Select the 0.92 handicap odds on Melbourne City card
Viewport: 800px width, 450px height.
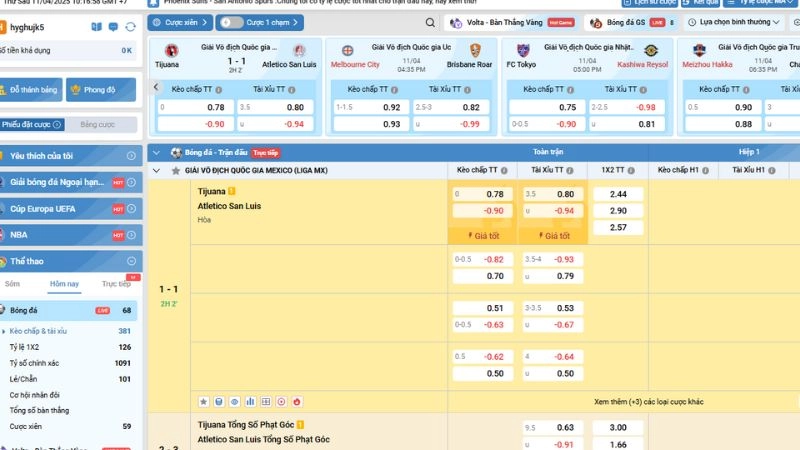coord(370,107)
